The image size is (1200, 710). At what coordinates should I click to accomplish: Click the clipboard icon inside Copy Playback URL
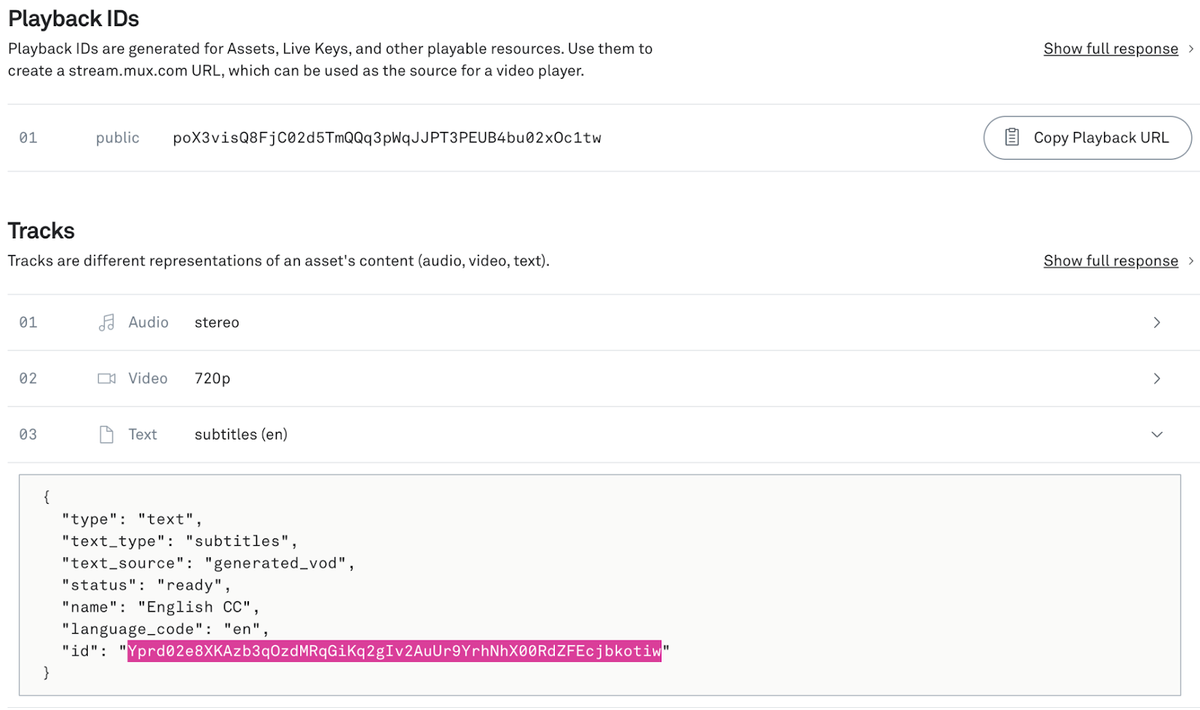pos(1013,137)
